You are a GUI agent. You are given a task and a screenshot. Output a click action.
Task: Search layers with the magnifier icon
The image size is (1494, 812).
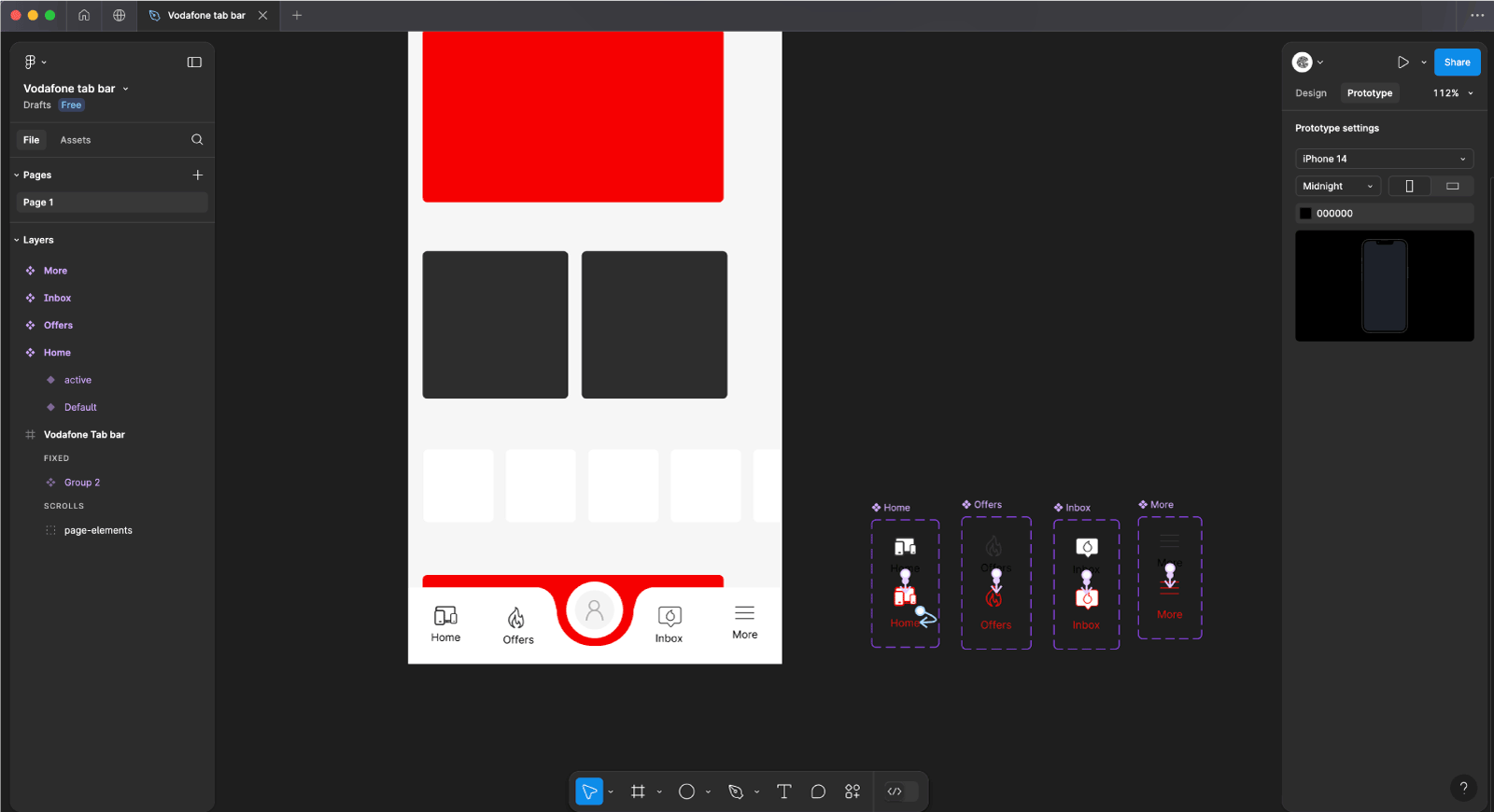click(197, 140)
